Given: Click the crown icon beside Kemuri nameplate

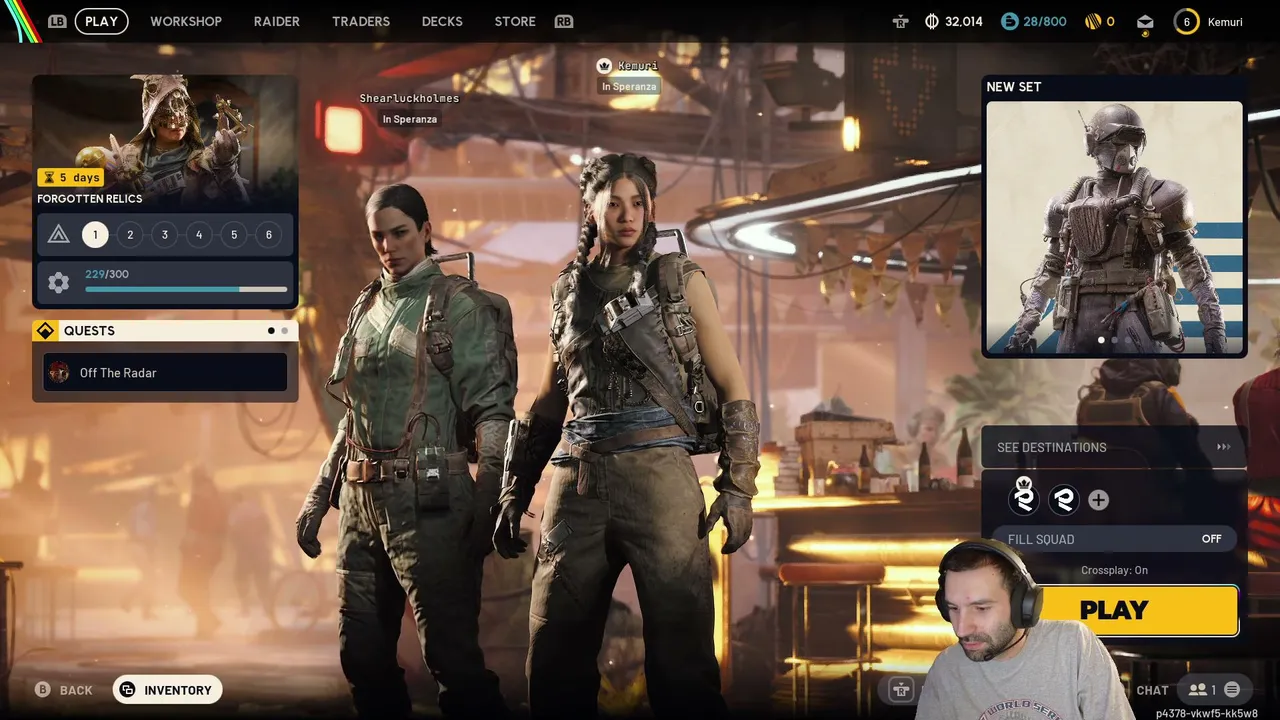Looking at the screenshot, I should tap(604, 66).
